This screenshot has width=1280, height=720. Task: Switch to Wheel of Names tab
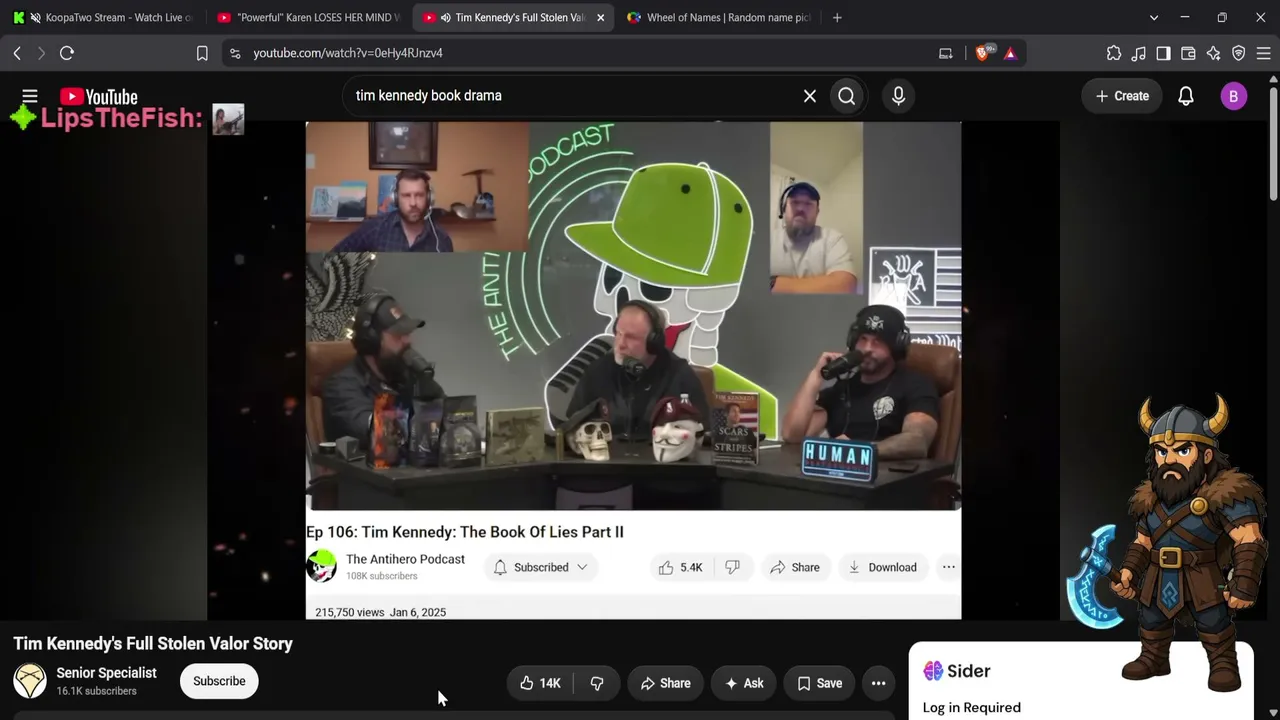point(717,18)
